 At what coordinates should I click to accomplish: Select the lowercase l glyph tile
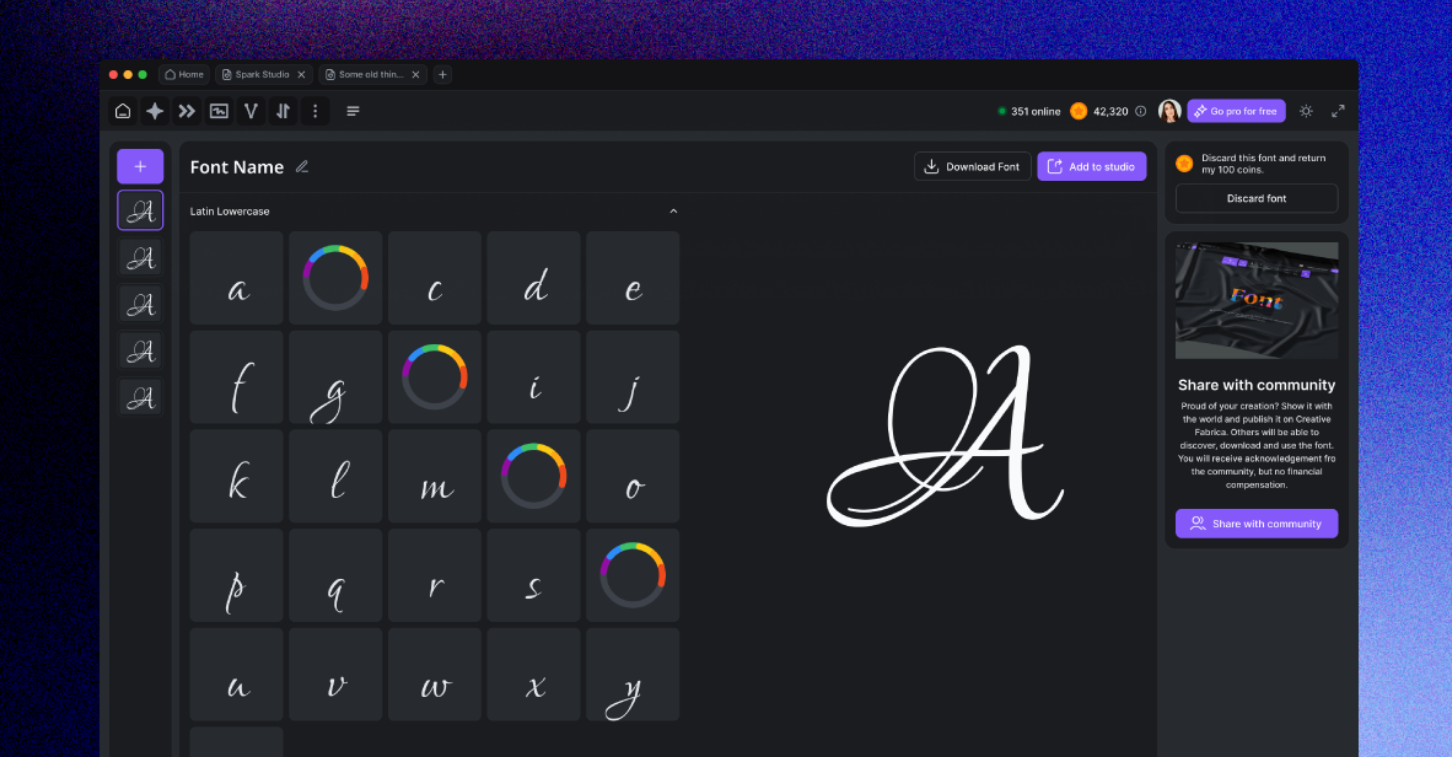(336, 476)
